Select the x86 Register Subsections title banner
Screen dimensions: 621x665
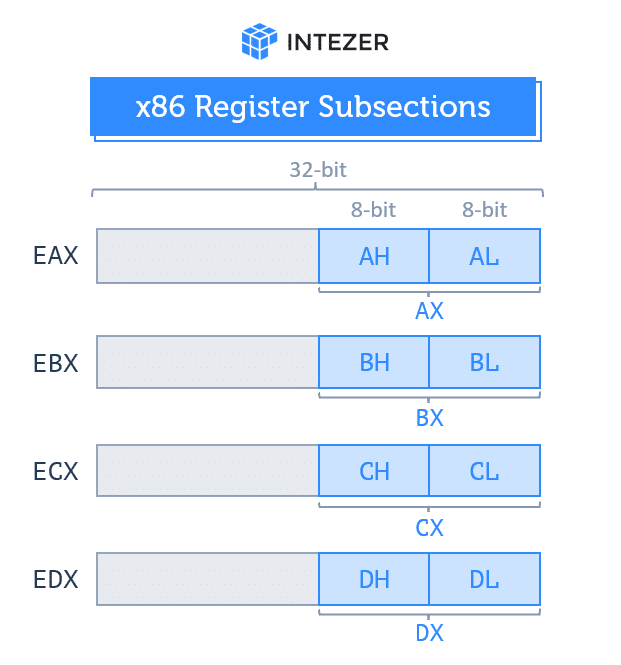(x=313, y=107)
